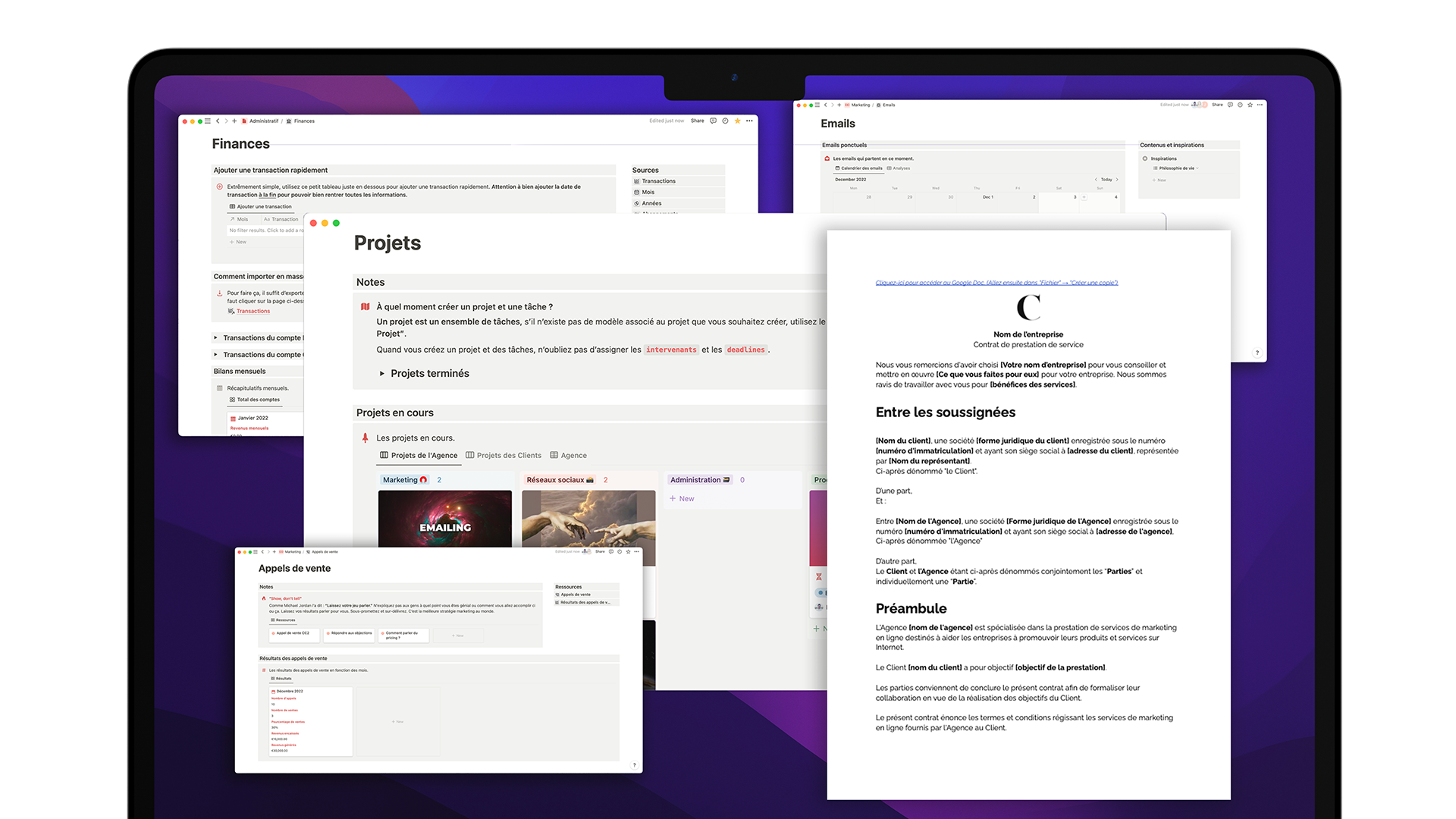Screen dimensions: 1456x819
Task: Open the three-dots menu in the Finances window
Action: coord(749,121)
